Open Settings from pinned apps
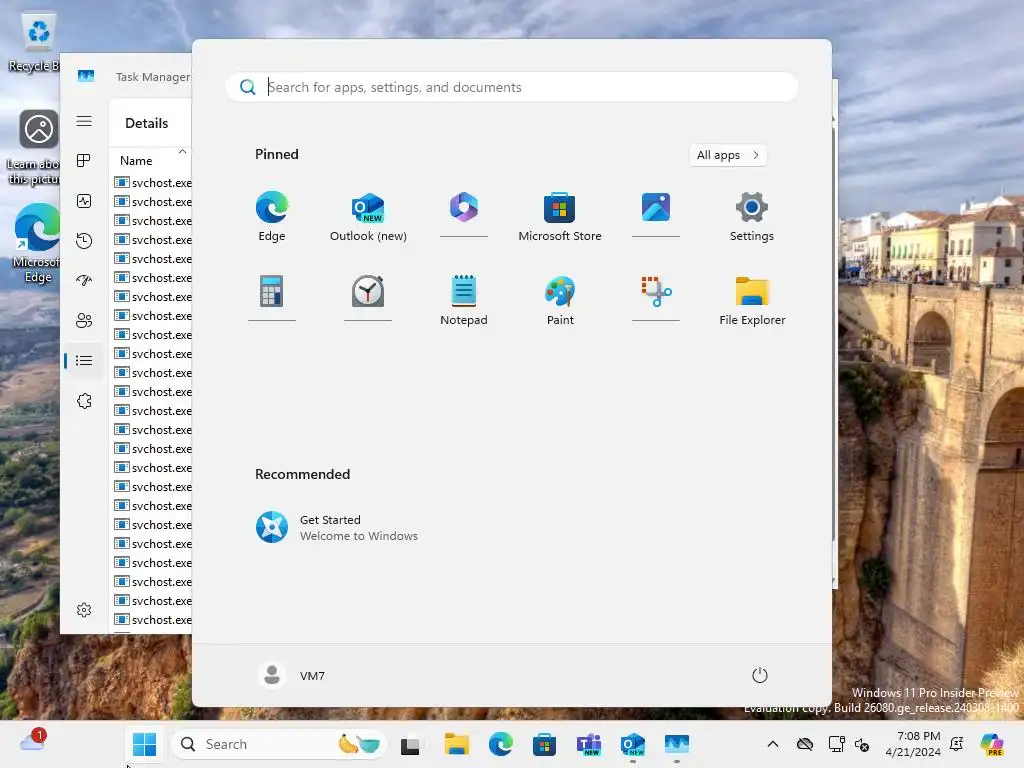 point(752,216)
